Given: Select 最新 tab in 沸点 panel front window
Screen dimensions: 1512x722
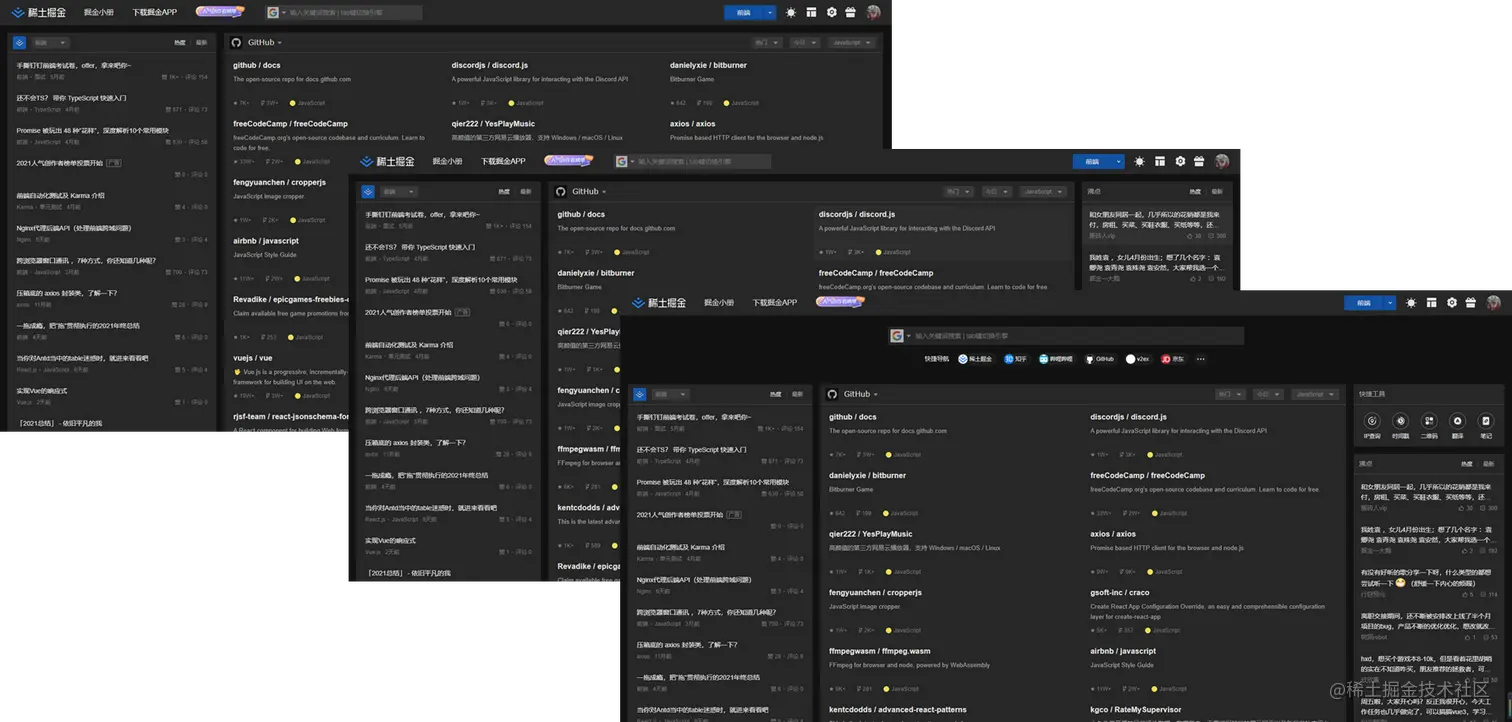Looking at the screenshot, I should (x=1489, y=464).
